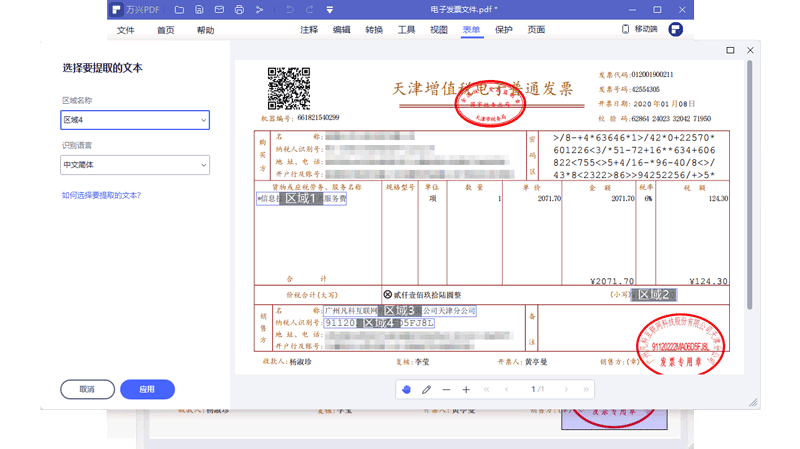
Task: Switch to the 保护 tab
Action: [x=504, y=30]
